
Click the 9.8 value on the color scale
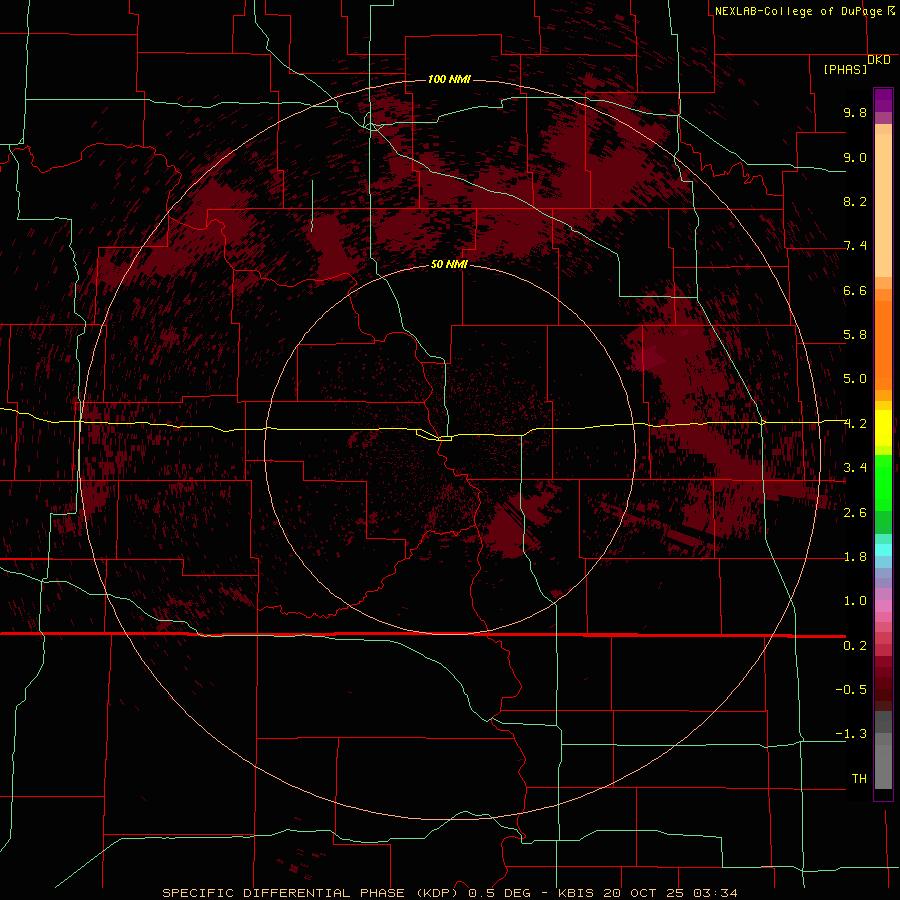click(x=855, y=112)
